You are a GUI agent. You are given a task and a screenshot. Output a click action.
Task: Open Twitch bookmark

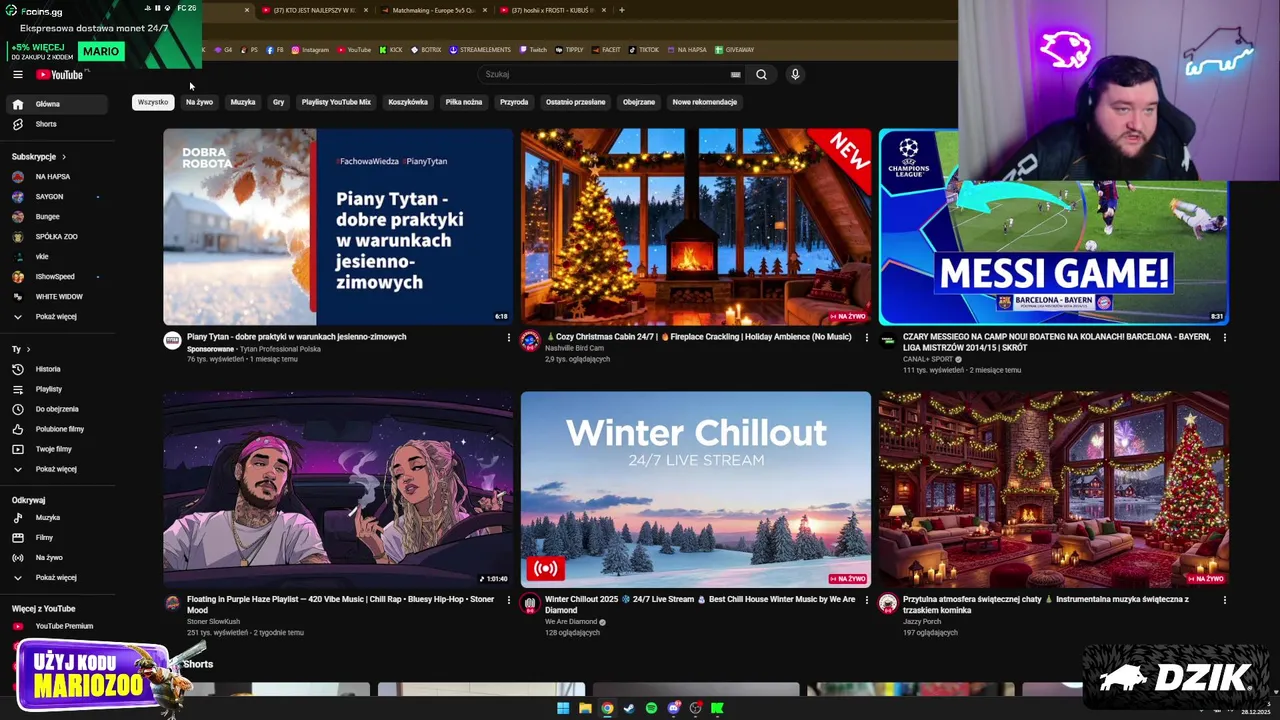pos(533,50)
